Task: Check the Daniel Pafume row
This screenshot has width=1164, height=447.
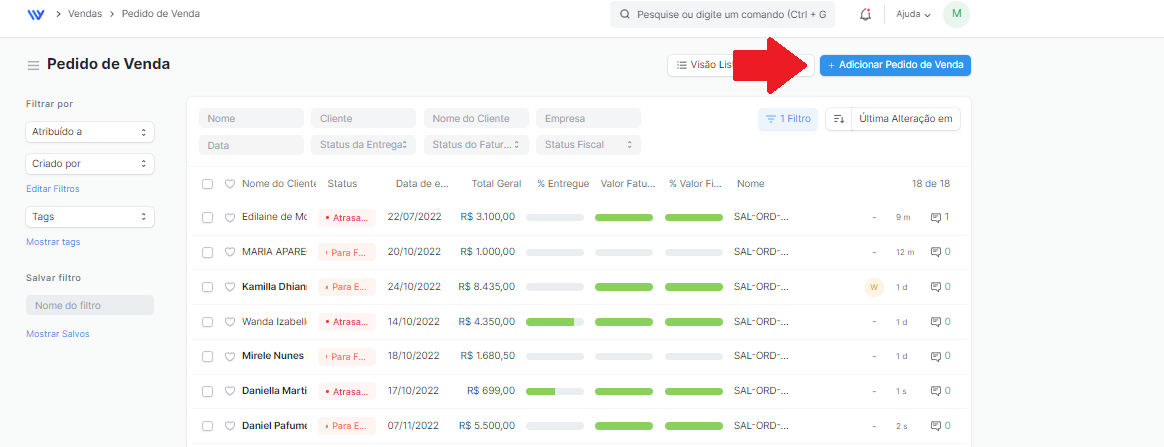Action: (x=208, y=426)
